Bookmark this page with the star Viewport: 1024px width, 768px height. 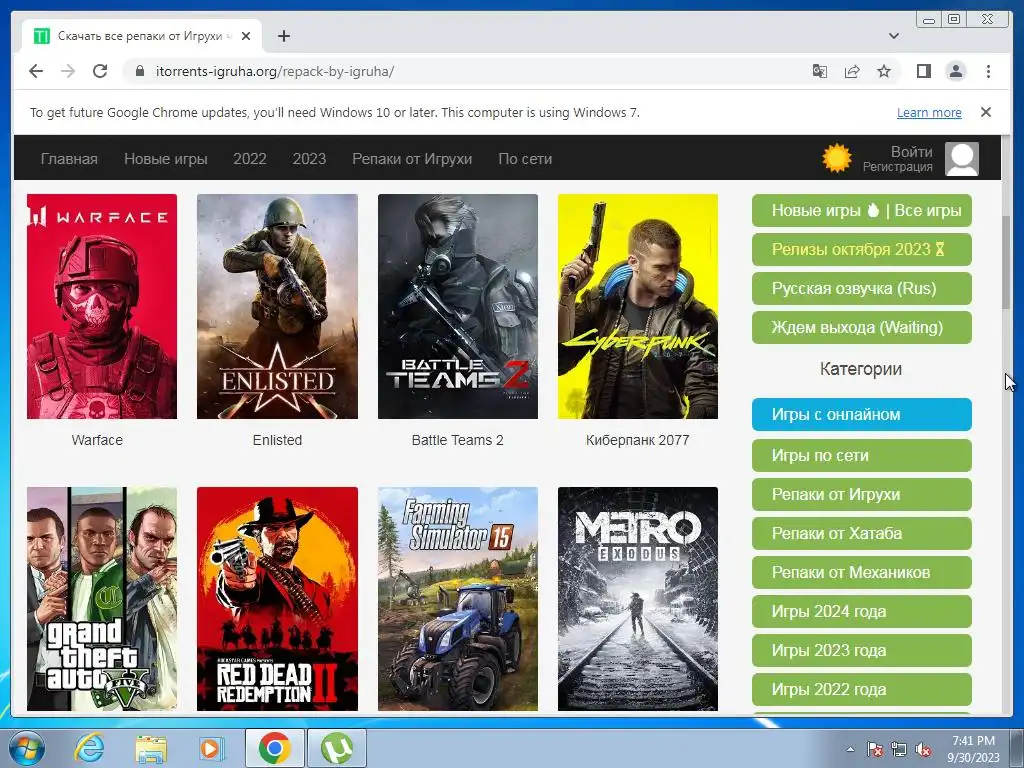pos(884,71)
